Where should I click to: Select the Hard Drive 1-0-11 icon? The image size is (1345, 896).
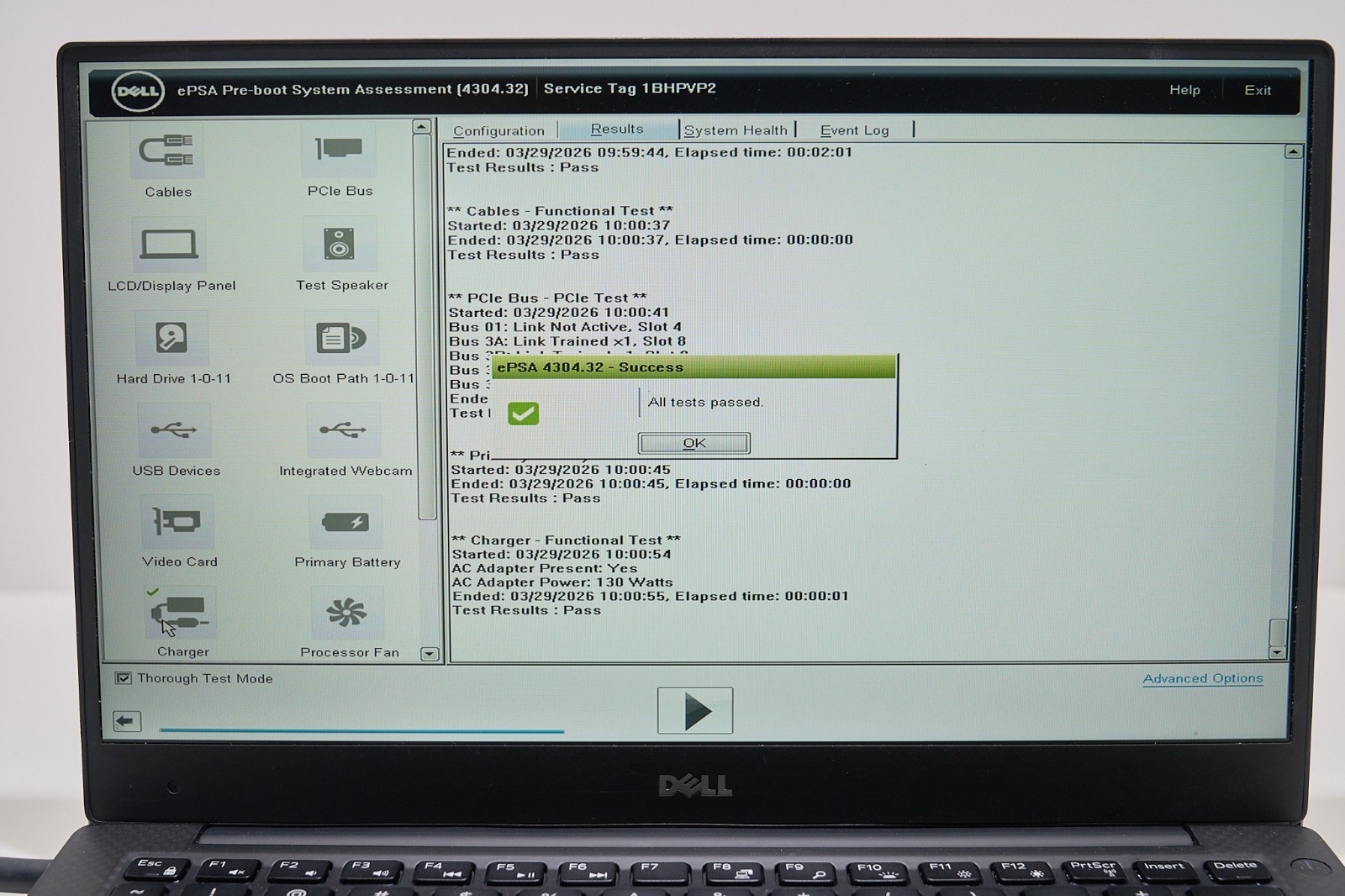click(171, 338)
